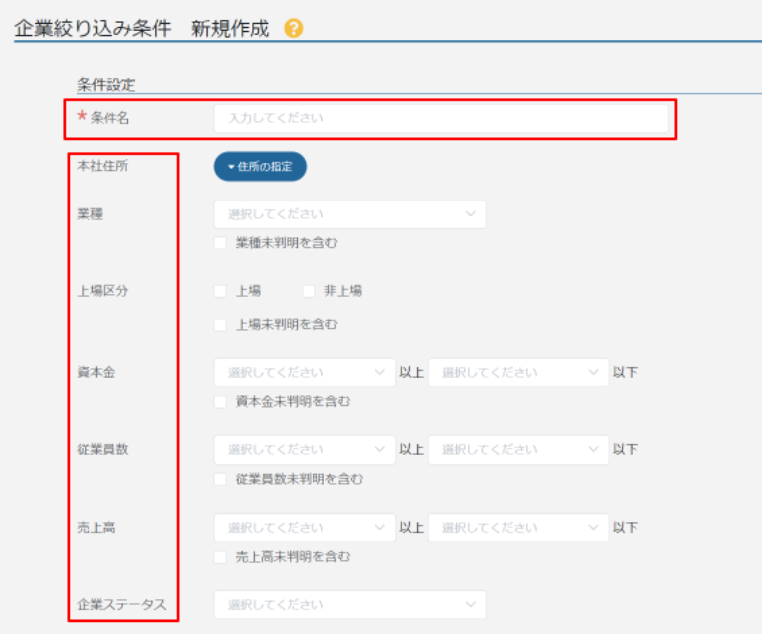Click the chevron arrow in 企業ステータス dropdown
The width and height of the screenshot is (762, 634).
[x=470, y=605]
